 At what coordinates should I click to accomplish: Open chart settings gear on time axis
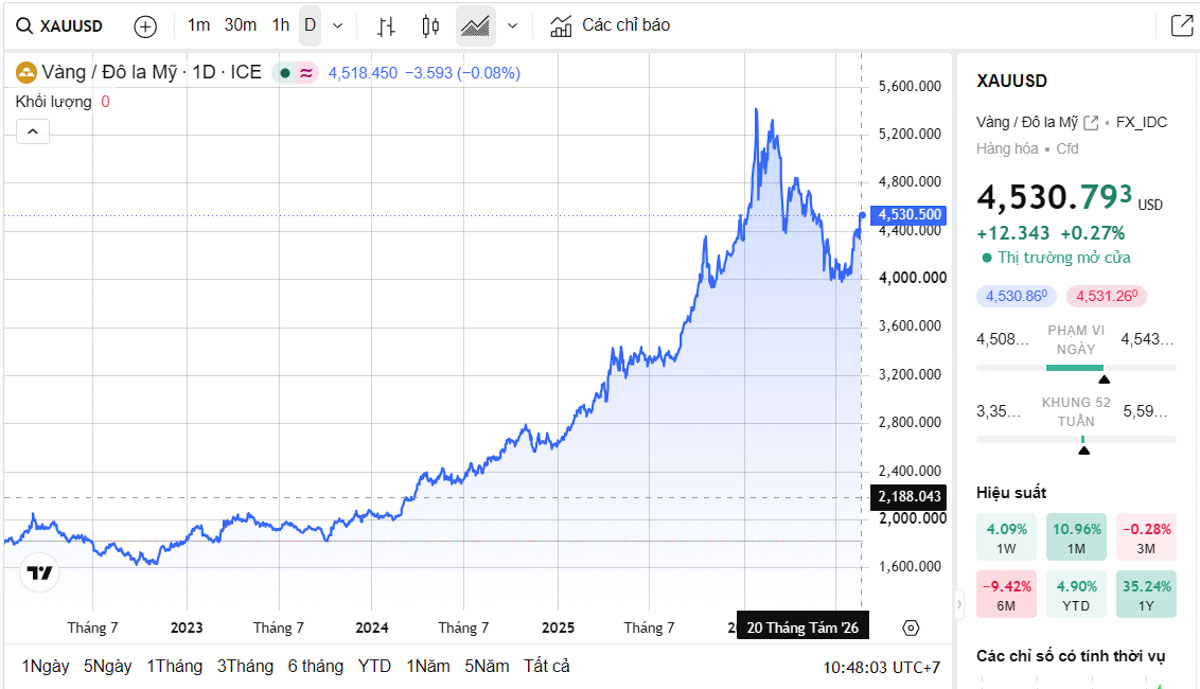pyautogui.click(x=910, y=628)
